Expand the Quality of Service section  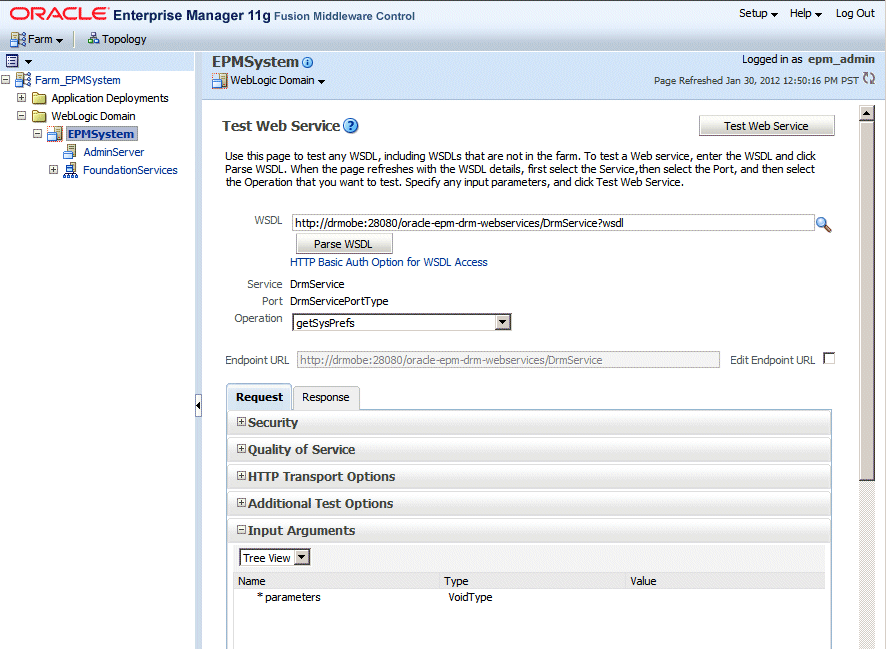click(x=241, y=449)
